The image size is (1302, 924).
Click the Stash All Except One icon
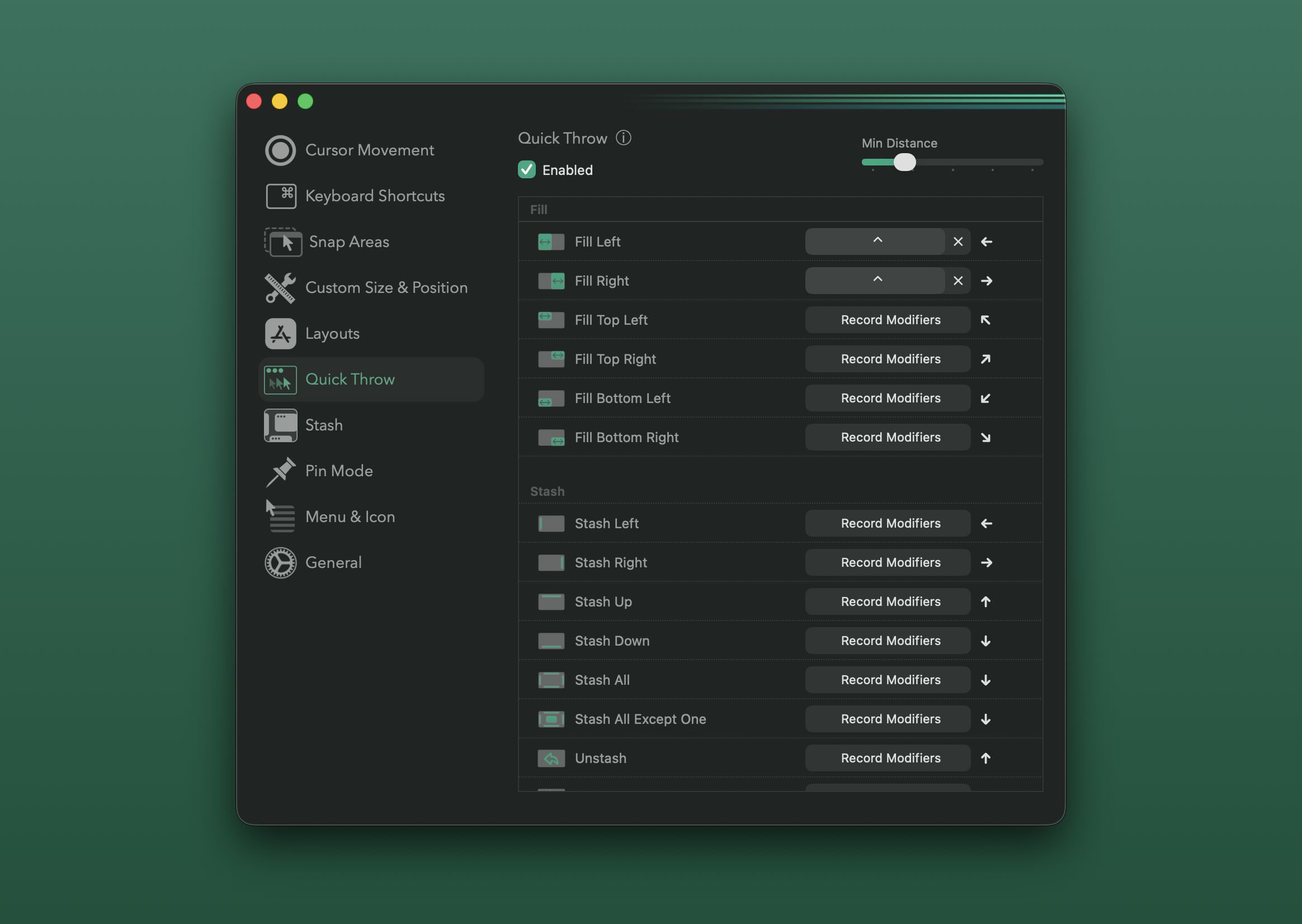click(x=551, y=719)
